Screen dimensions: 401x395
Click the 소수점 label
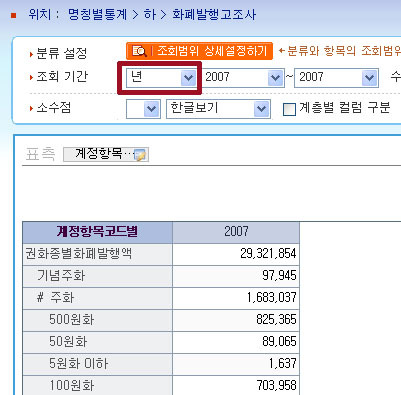click(53, 108)
